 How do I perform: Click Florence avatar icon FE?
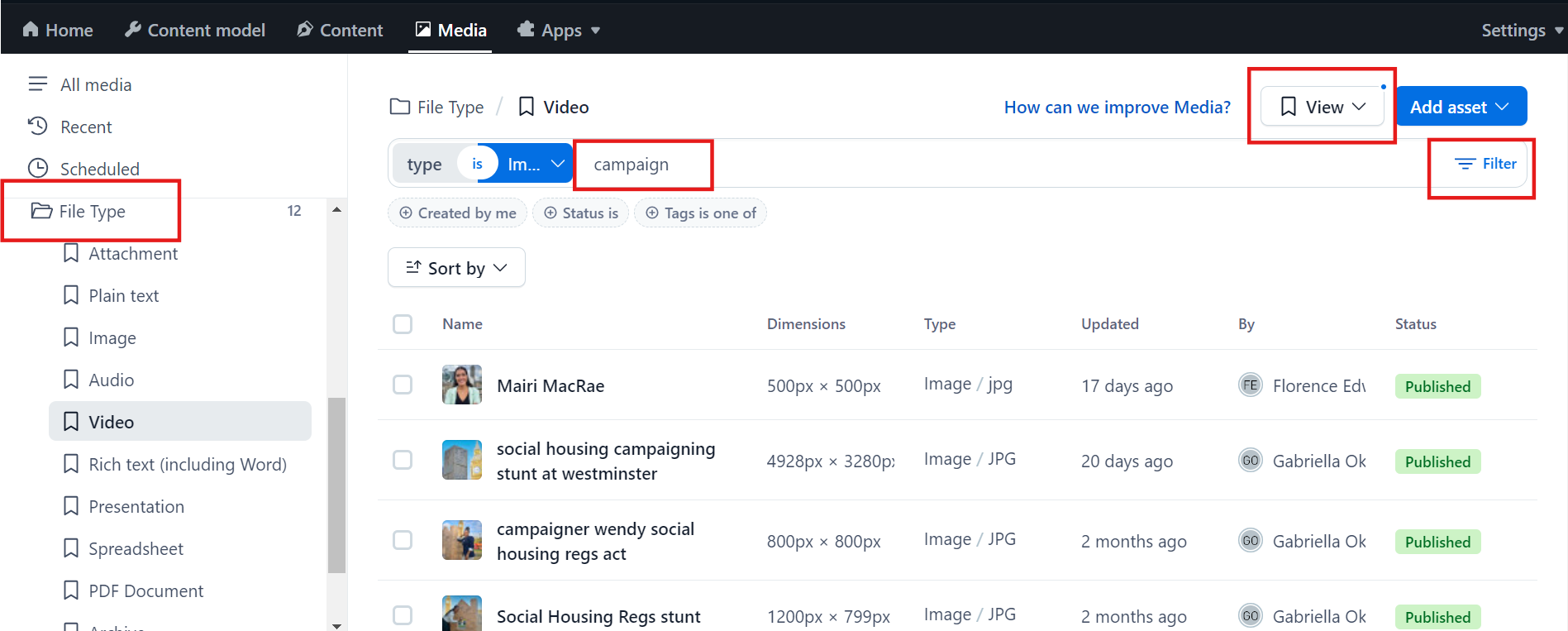tap(1251, 385)
